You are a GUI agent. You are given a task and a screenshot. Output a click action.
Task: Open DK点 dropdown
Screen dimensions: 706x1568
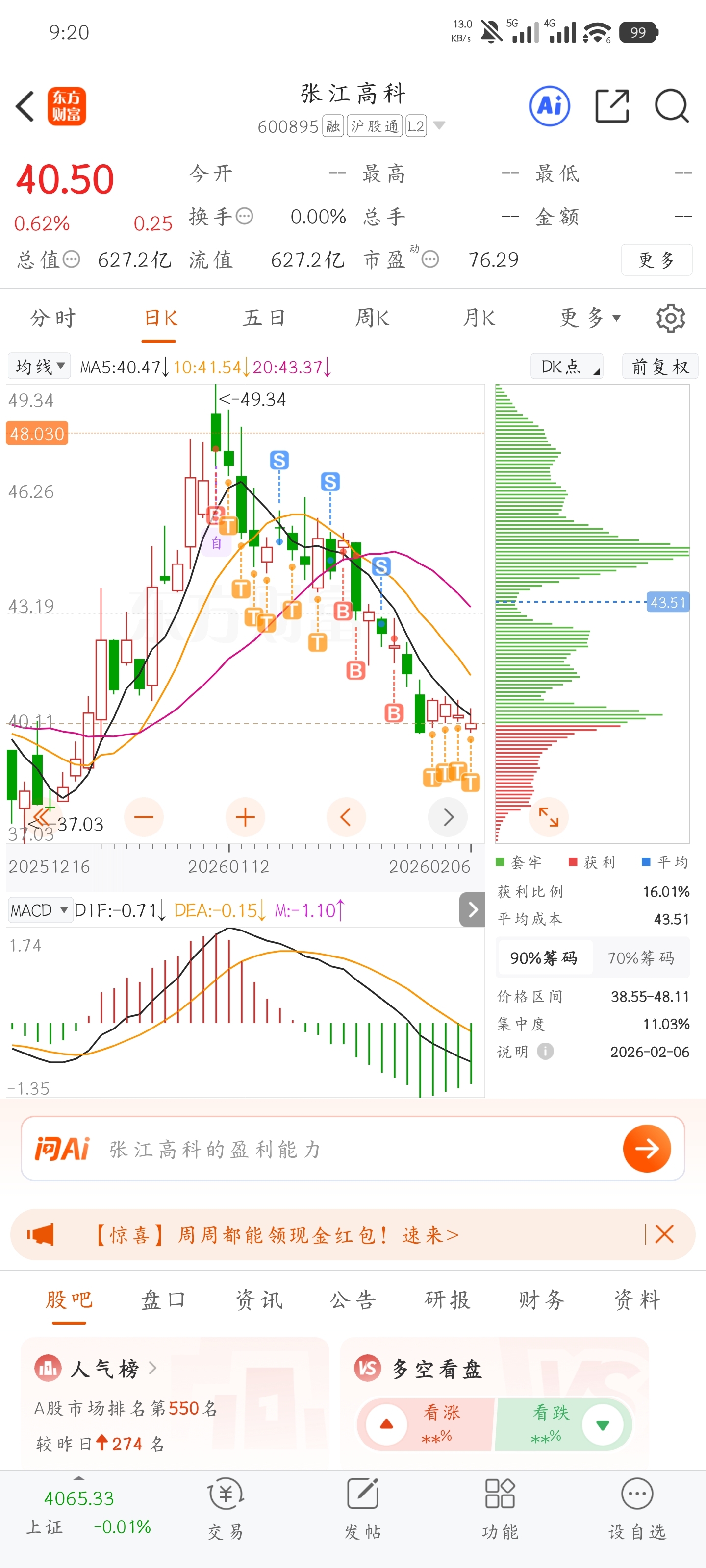pyautogui.click(x=567, y=367)
